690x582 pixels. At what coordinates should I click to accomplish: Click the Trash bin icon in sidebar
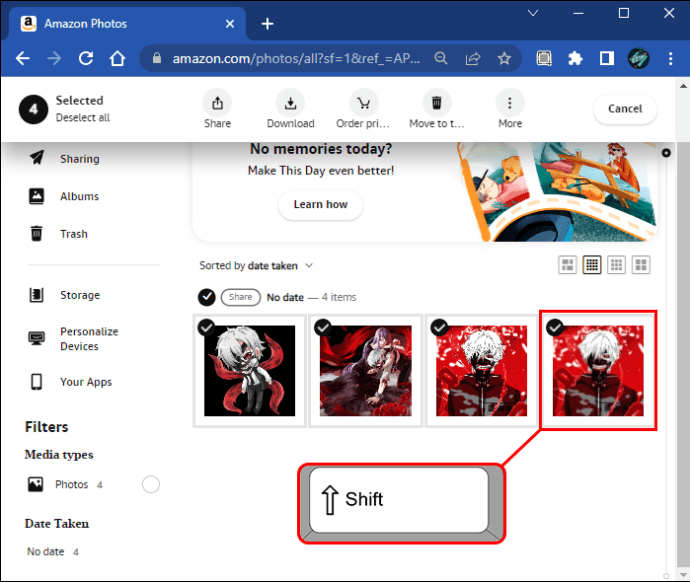[37, 233]
